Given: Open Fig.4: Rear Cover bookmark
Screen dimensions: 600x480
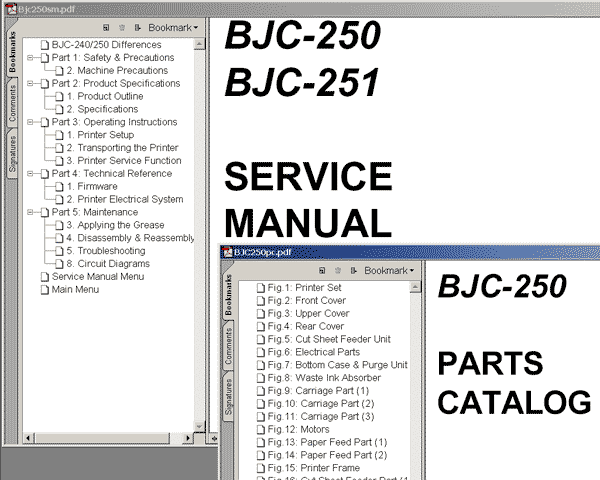Looking at the screenshot, I should pyautogui.click(x=306, y=326).
